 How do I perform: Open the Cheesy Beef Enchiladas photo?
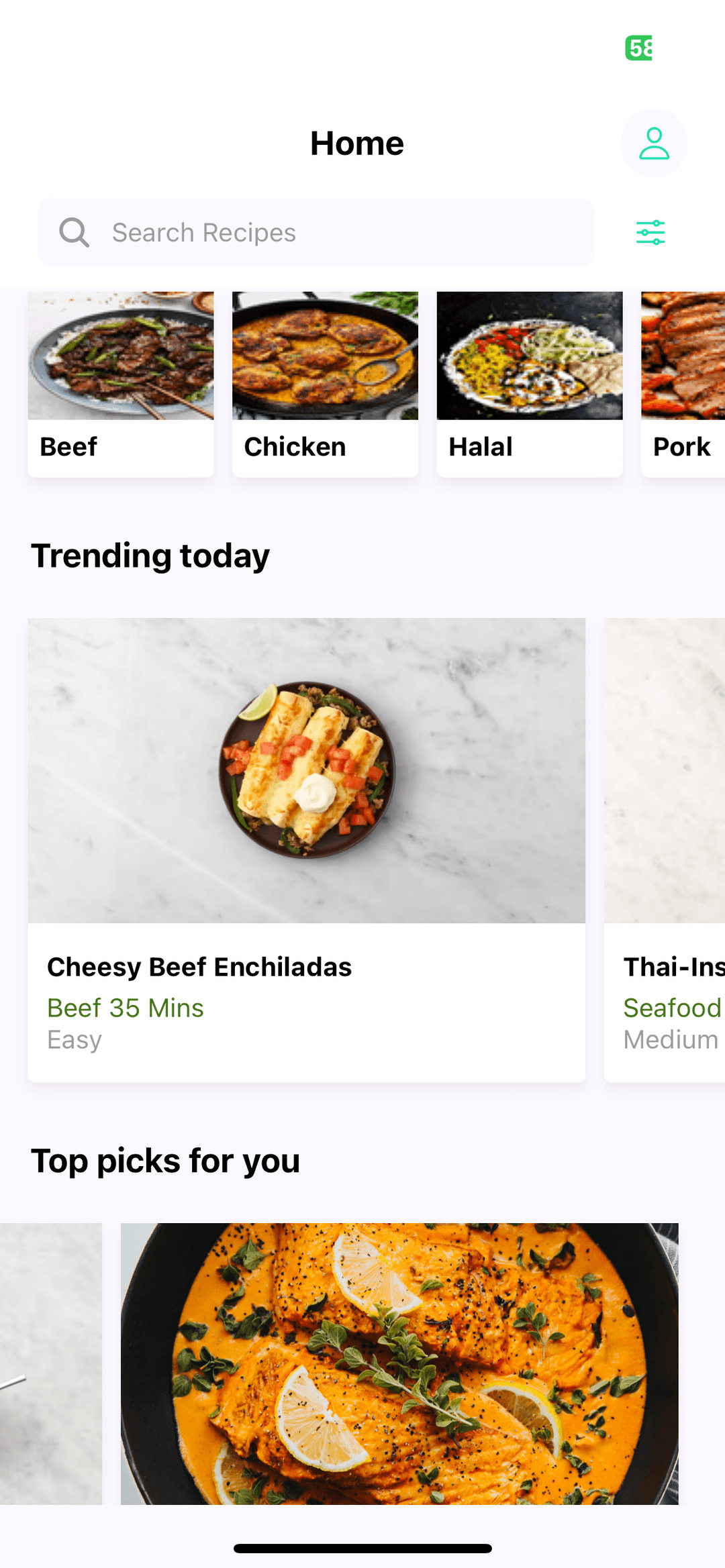tap(307, 770)
